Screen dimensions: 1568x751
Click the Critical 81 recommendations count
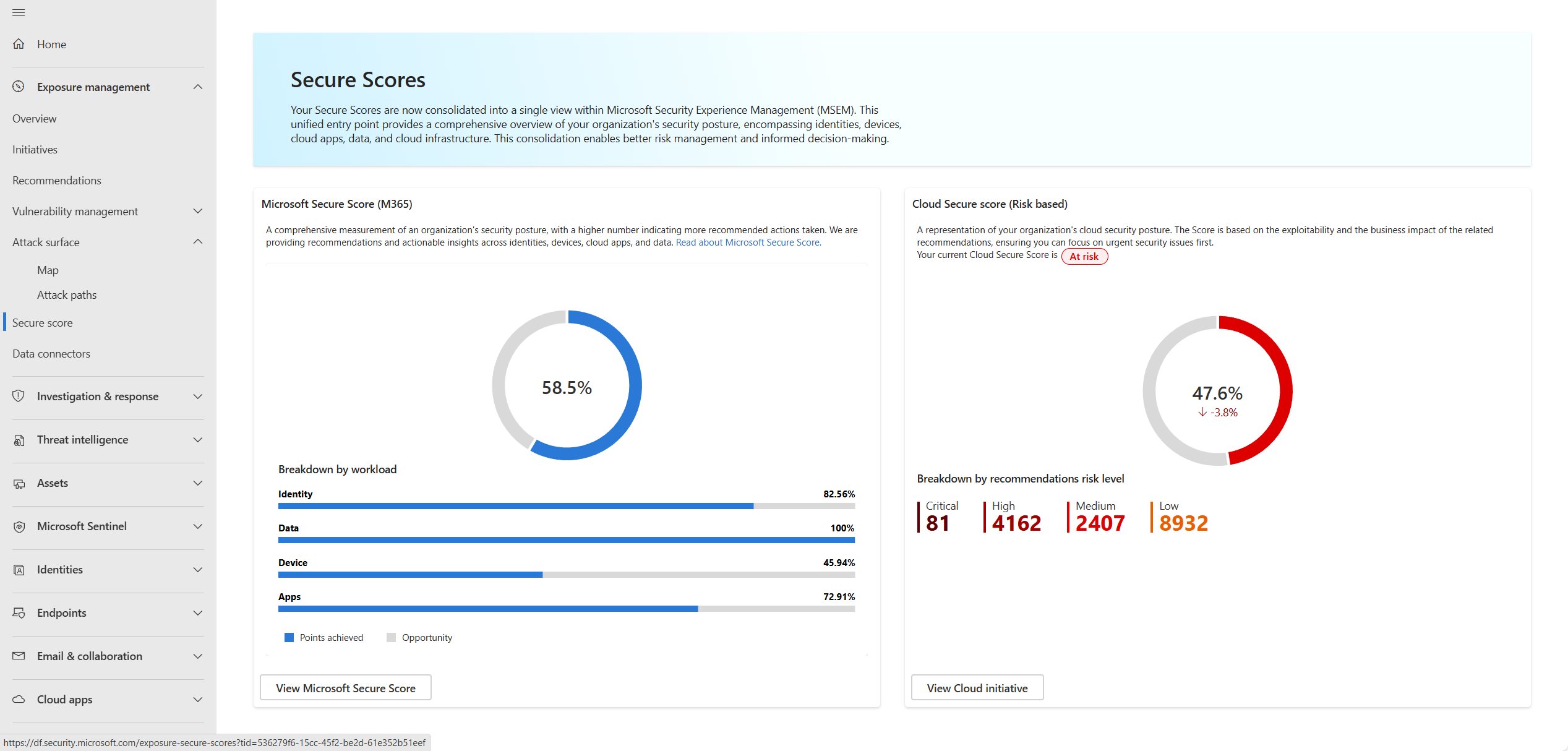(938, 523)
